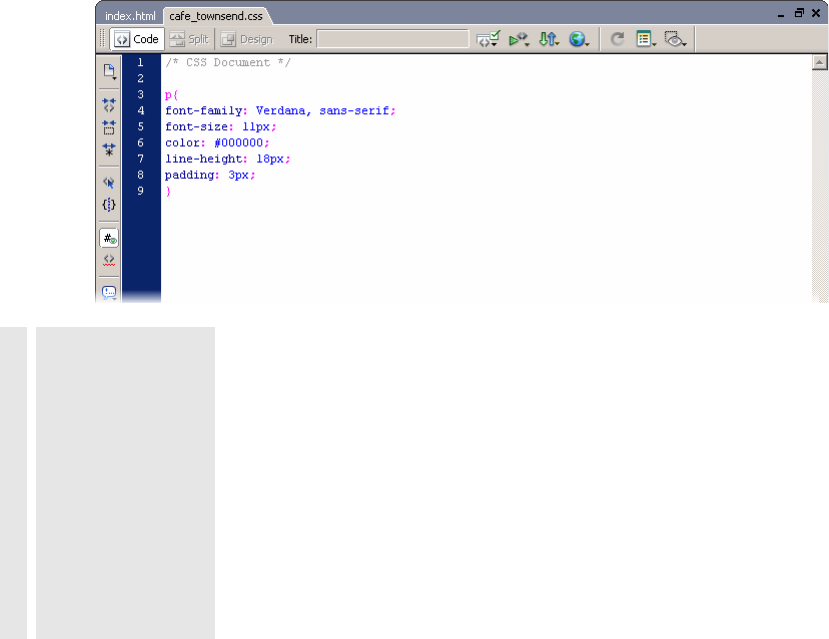Image resolution: width=829 pixels, height=639 pixels.
Task: Open the View Options menu
Action: pyautogui.click(x=646, y=39)
